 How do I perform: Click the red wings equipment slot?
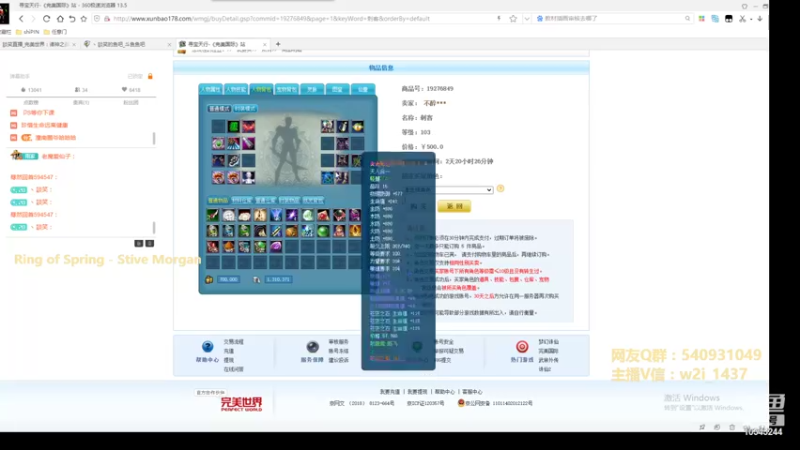pyautogui.click(x=248, y=127)
